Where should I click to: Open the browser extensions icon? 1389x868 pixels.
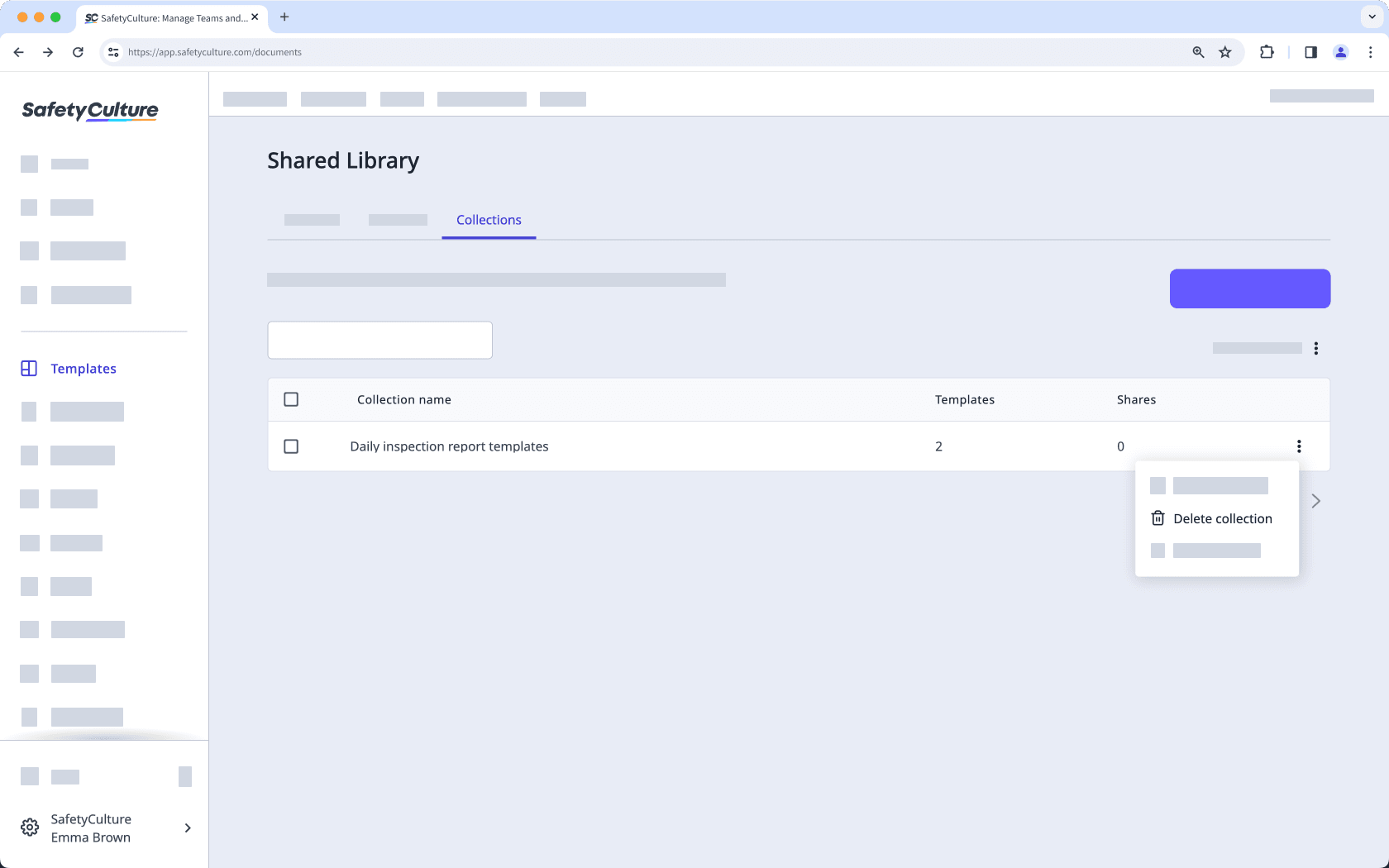(x=1267, y=52)
